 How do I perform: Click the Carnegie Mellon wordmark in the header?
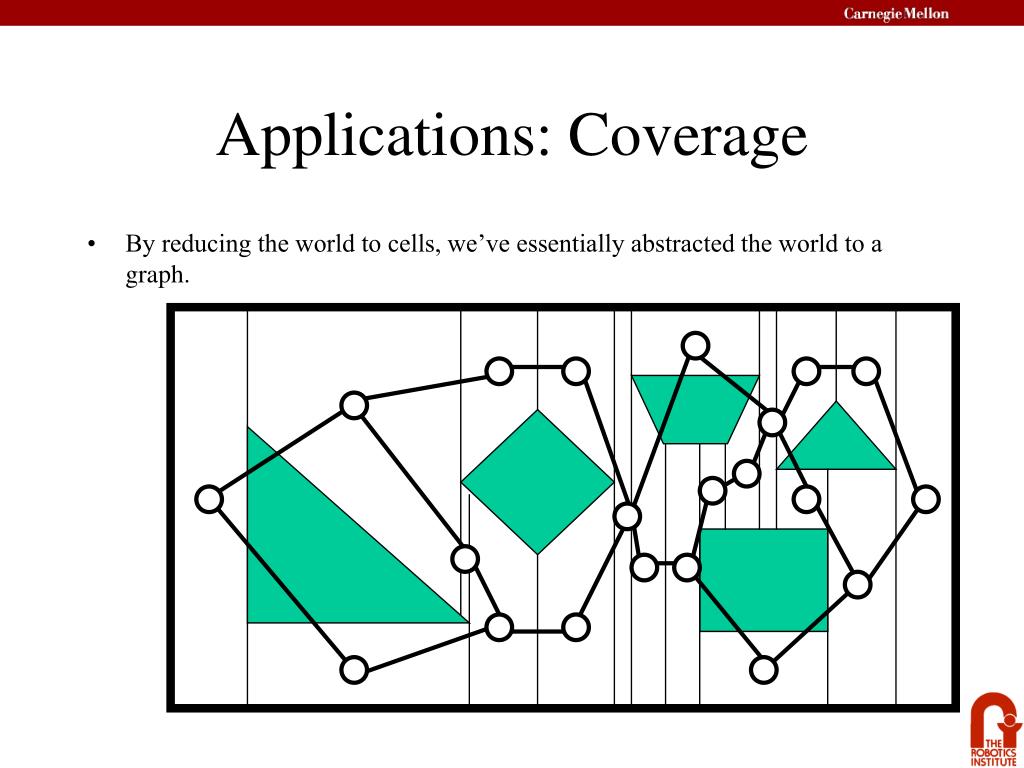896,13
